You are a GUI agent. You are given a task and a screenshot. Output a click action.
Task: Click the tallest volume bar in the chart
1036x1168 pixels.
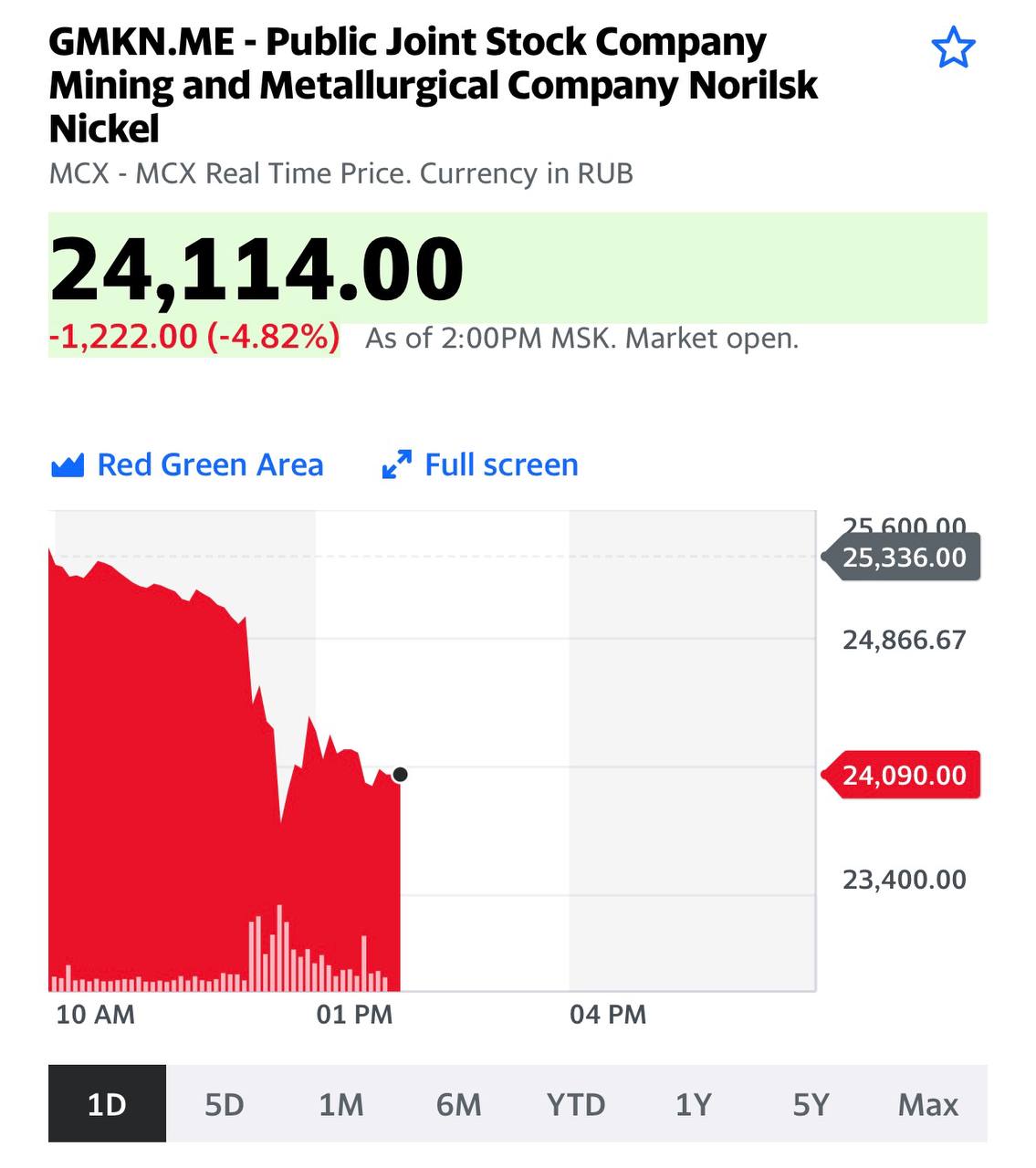(x=279, y=947)
